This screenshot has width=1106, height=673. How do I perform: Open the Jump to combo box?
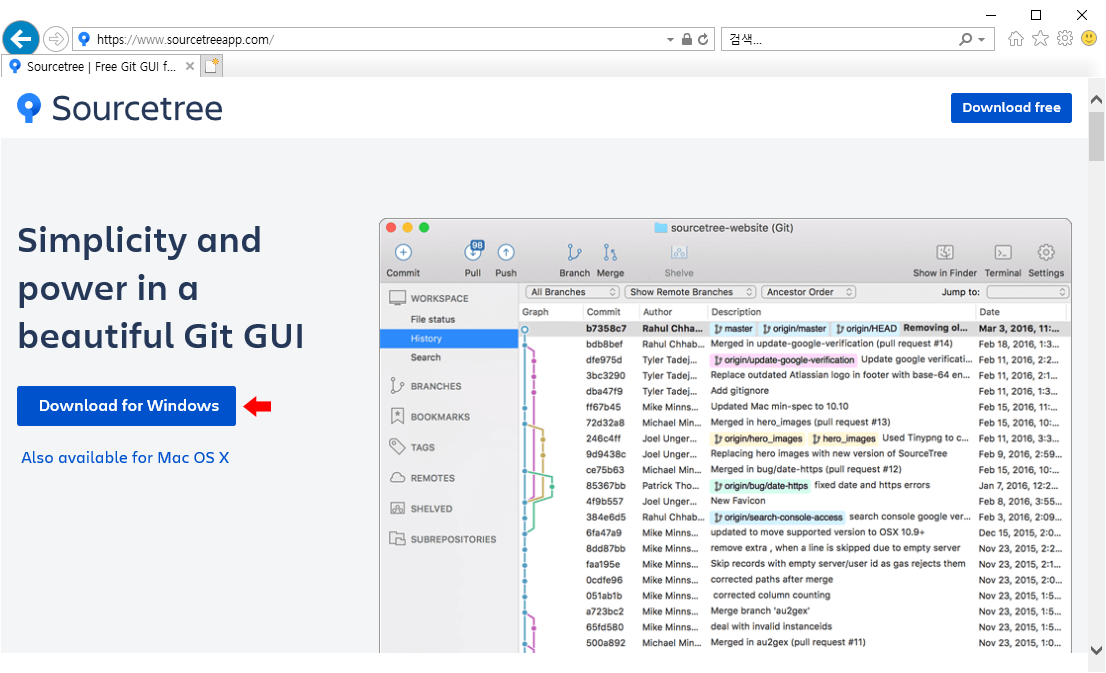1028,292
